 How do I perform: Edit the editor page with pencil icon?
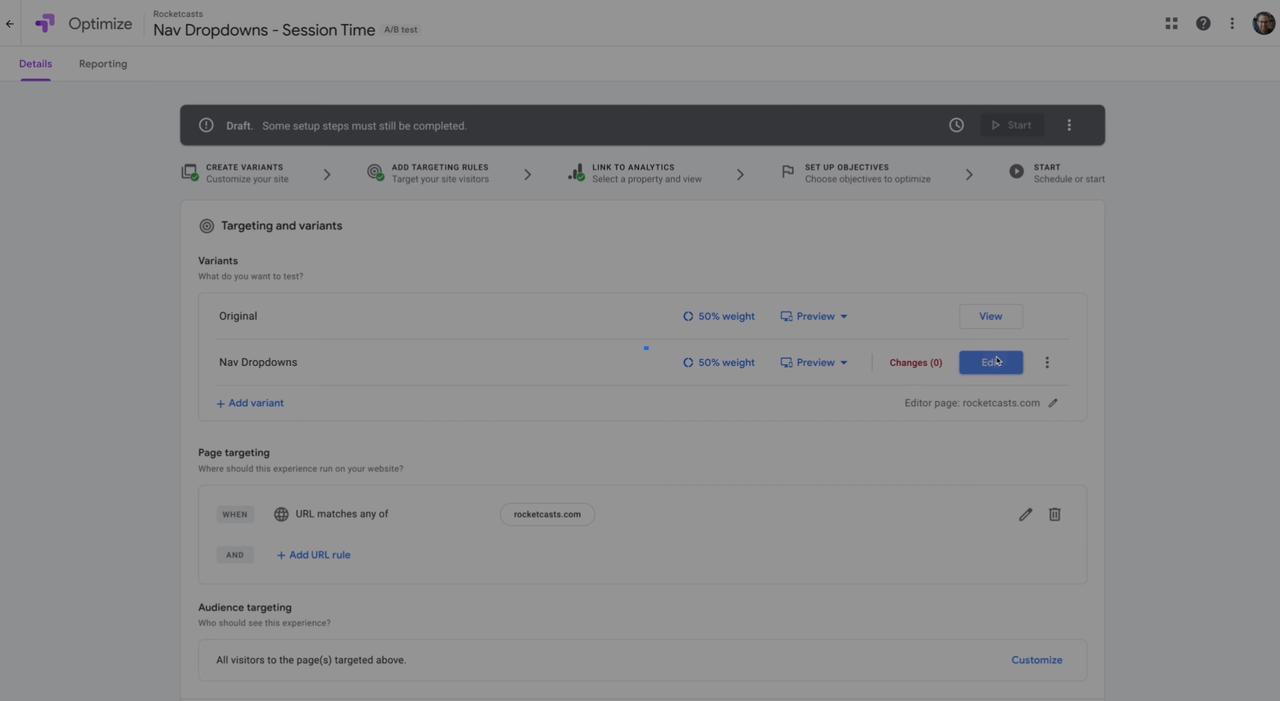click(1052, 403)
